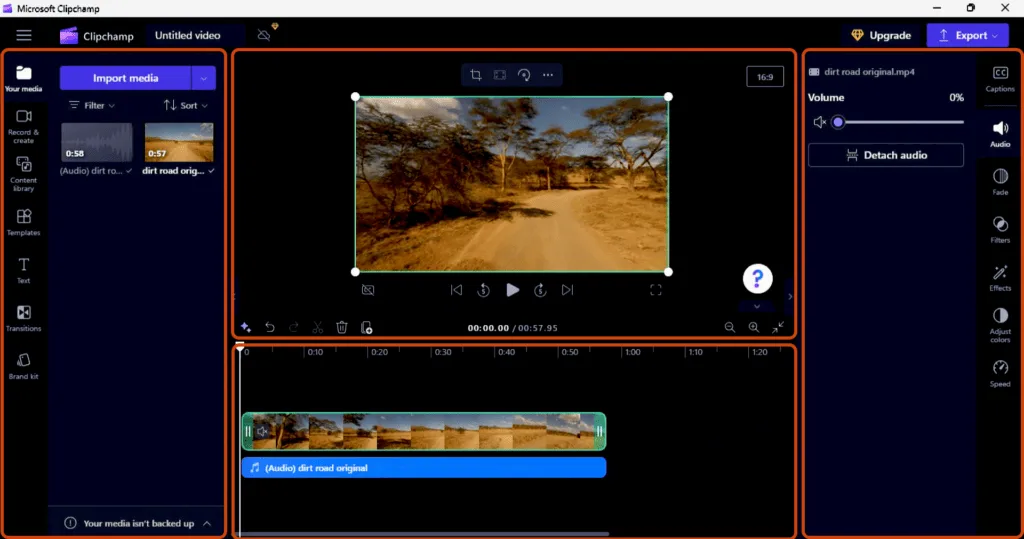Open Templates tab
The image size is (1024, 539).
tap(24, 222)
